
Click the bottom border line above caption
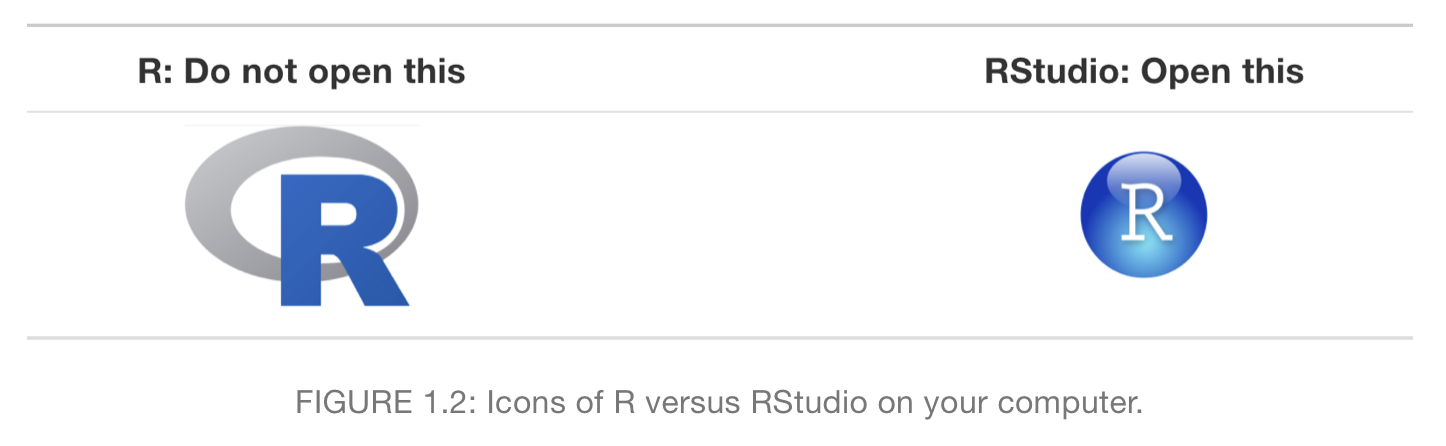click(x=720, y=338)
